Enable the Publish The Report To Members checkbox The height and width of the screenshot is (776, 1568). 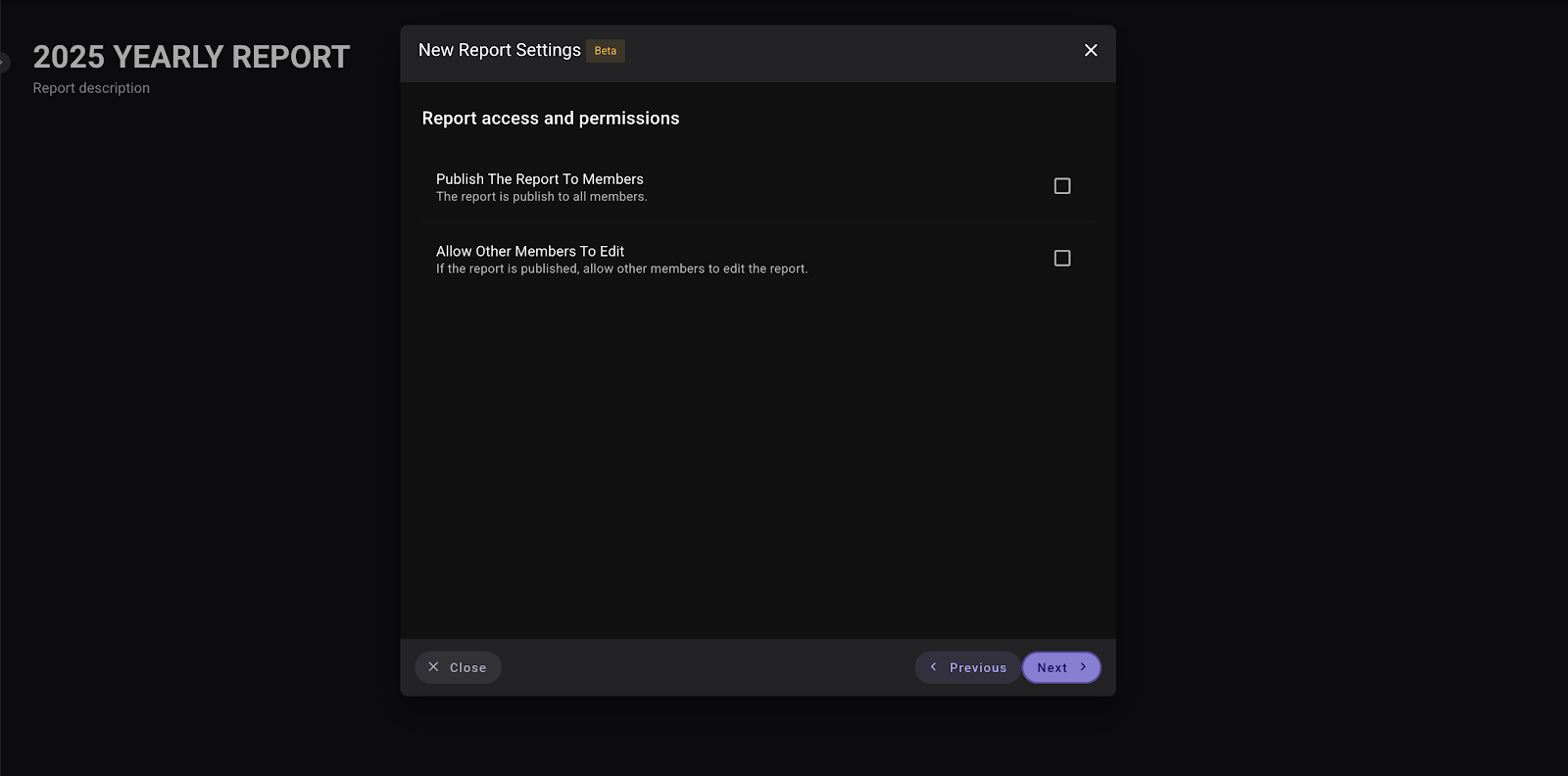point(1062,185)
